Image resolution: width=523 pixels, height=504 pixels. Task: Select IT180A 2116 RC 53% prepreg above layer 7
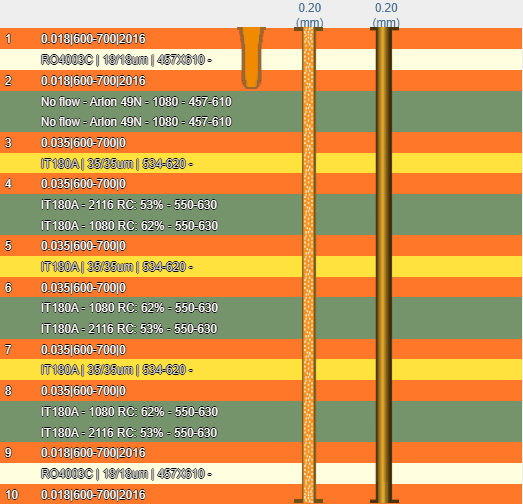click(x=261, y=329)
